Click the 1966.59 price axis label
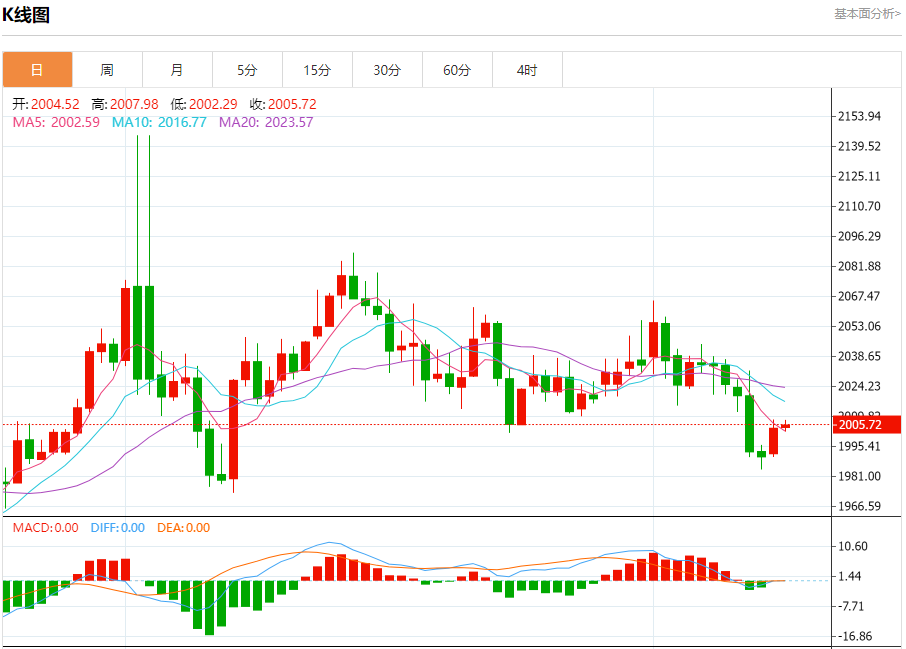The image size is (906, 649). pos(860,506)
